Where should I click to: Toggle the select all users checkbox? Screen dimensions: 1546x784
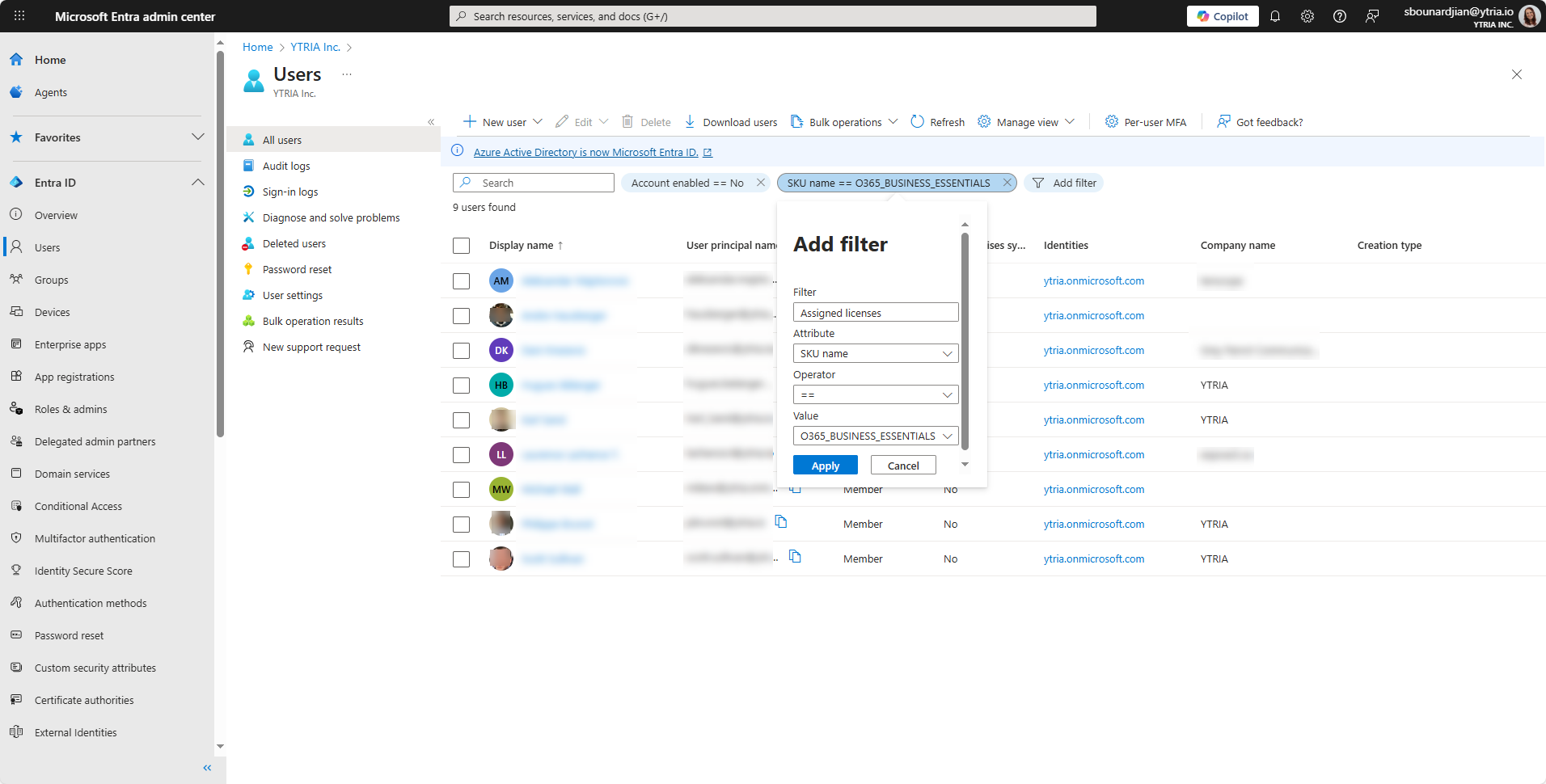(461, 246)
